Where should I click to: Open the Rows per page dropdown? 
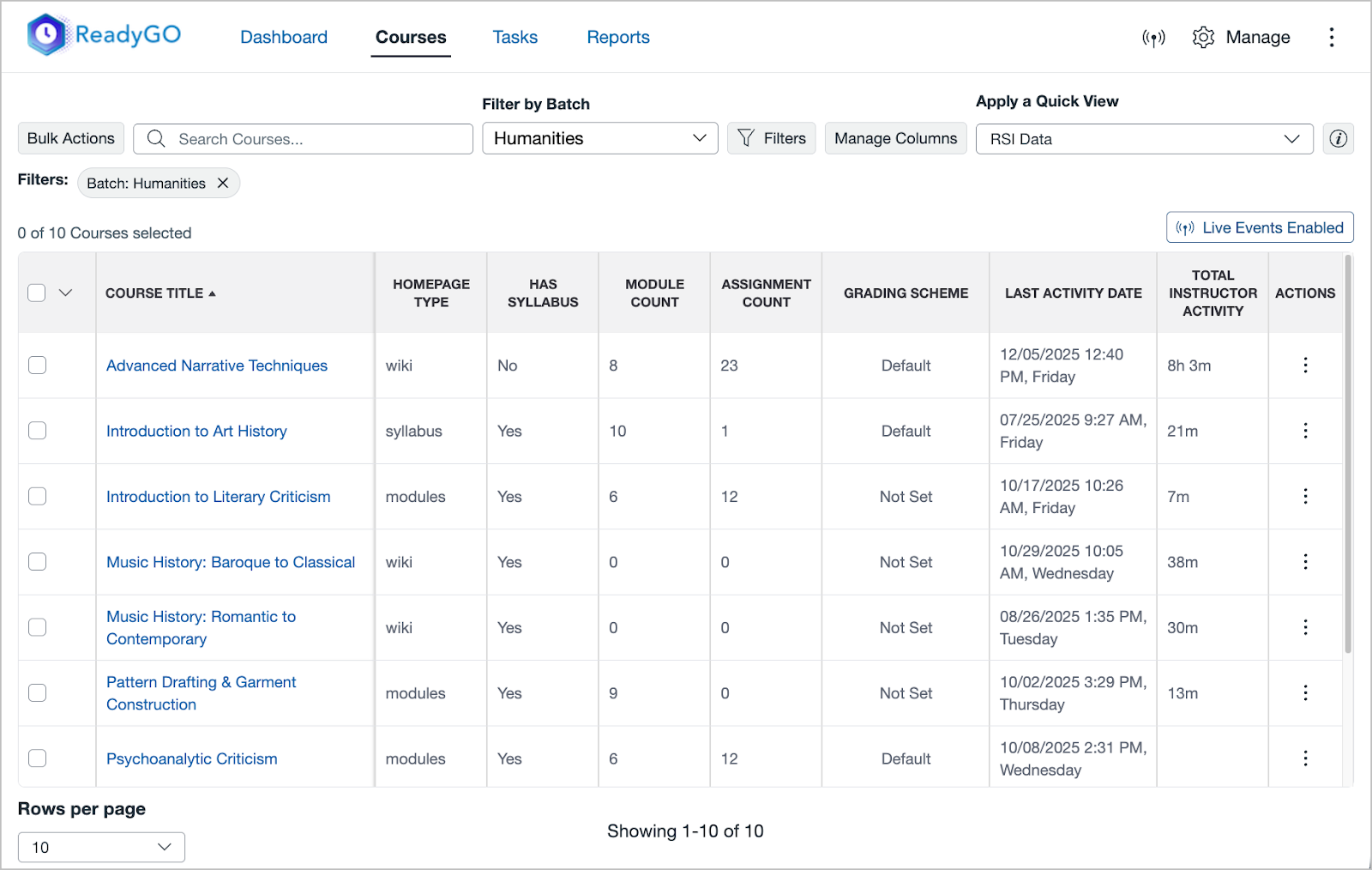point(101,847)
